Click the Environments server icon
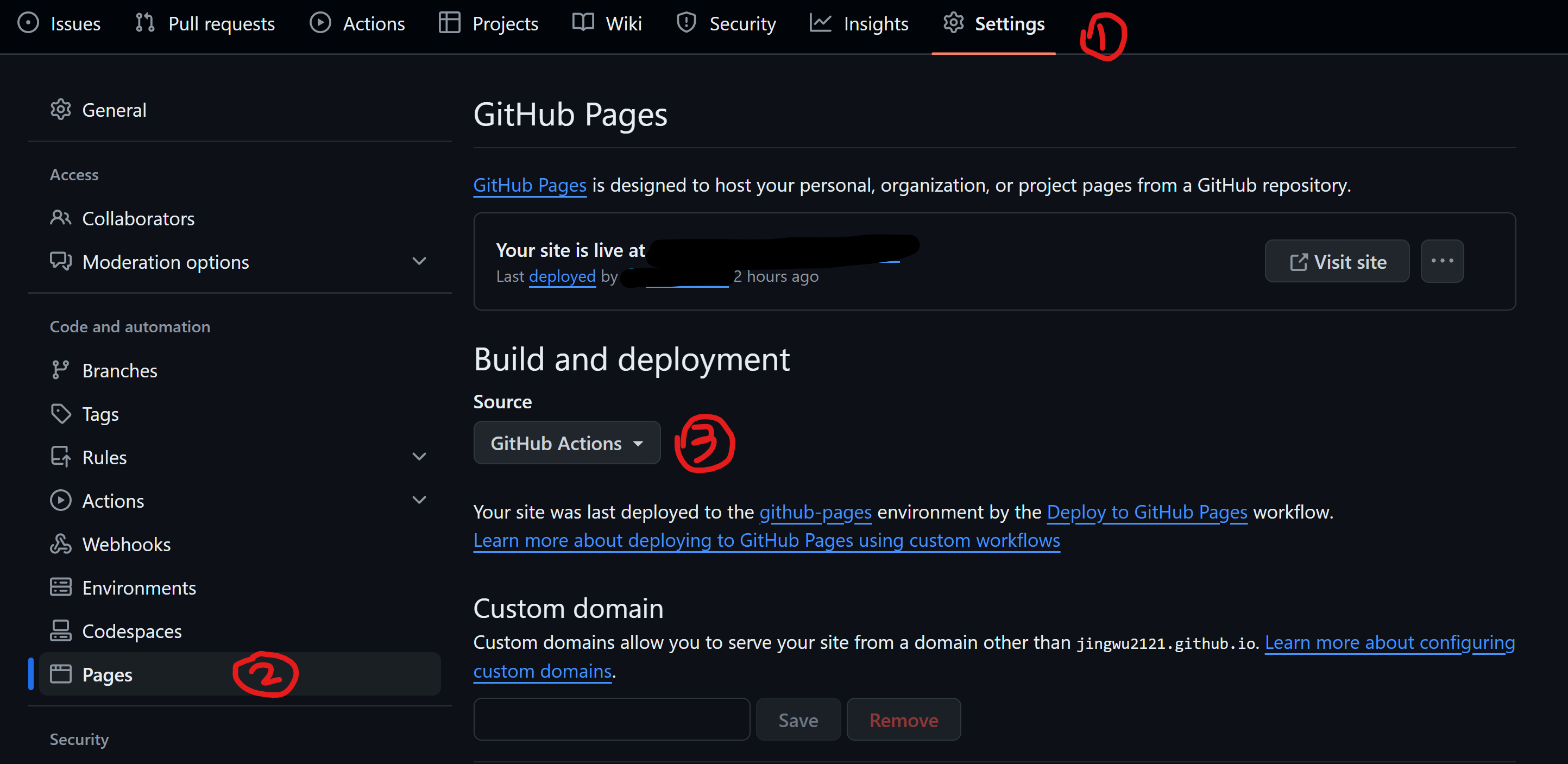1568x764 pixels. coord(60,588)
